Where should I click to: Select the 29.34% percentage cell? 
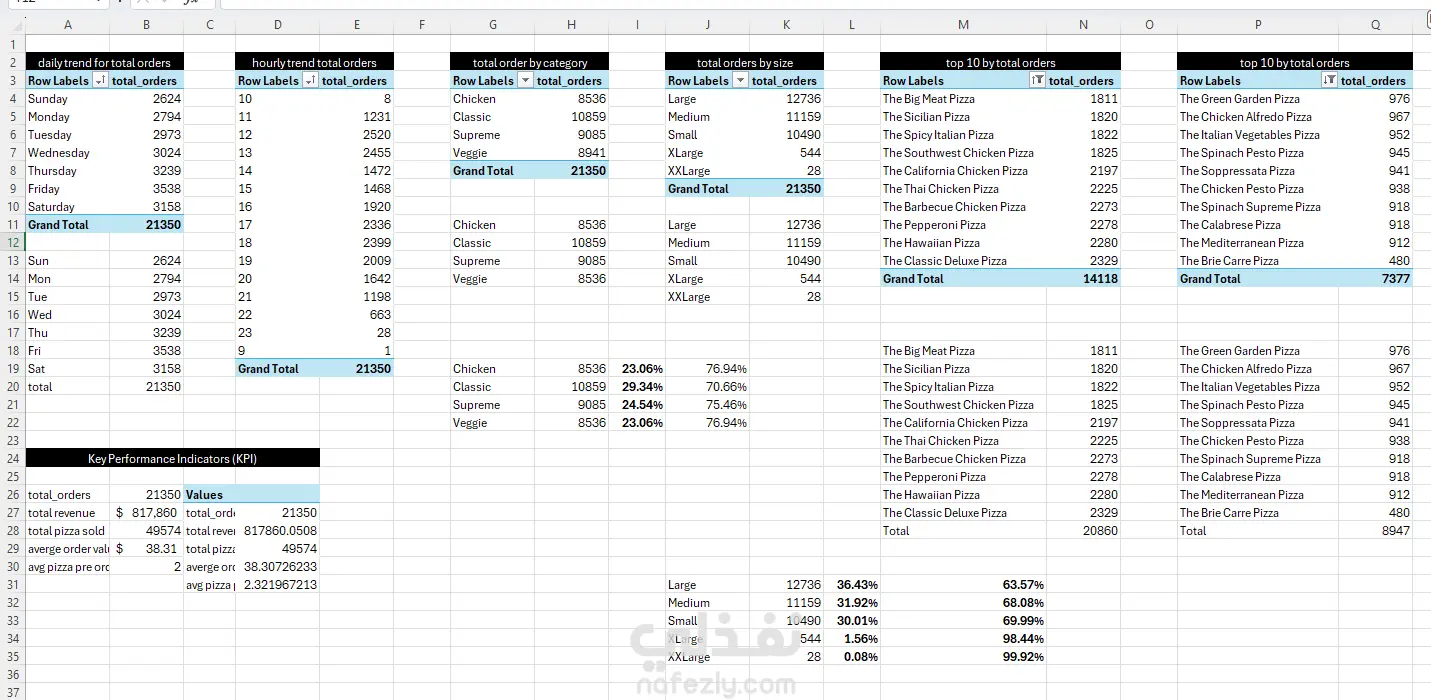tap(637, 387)
